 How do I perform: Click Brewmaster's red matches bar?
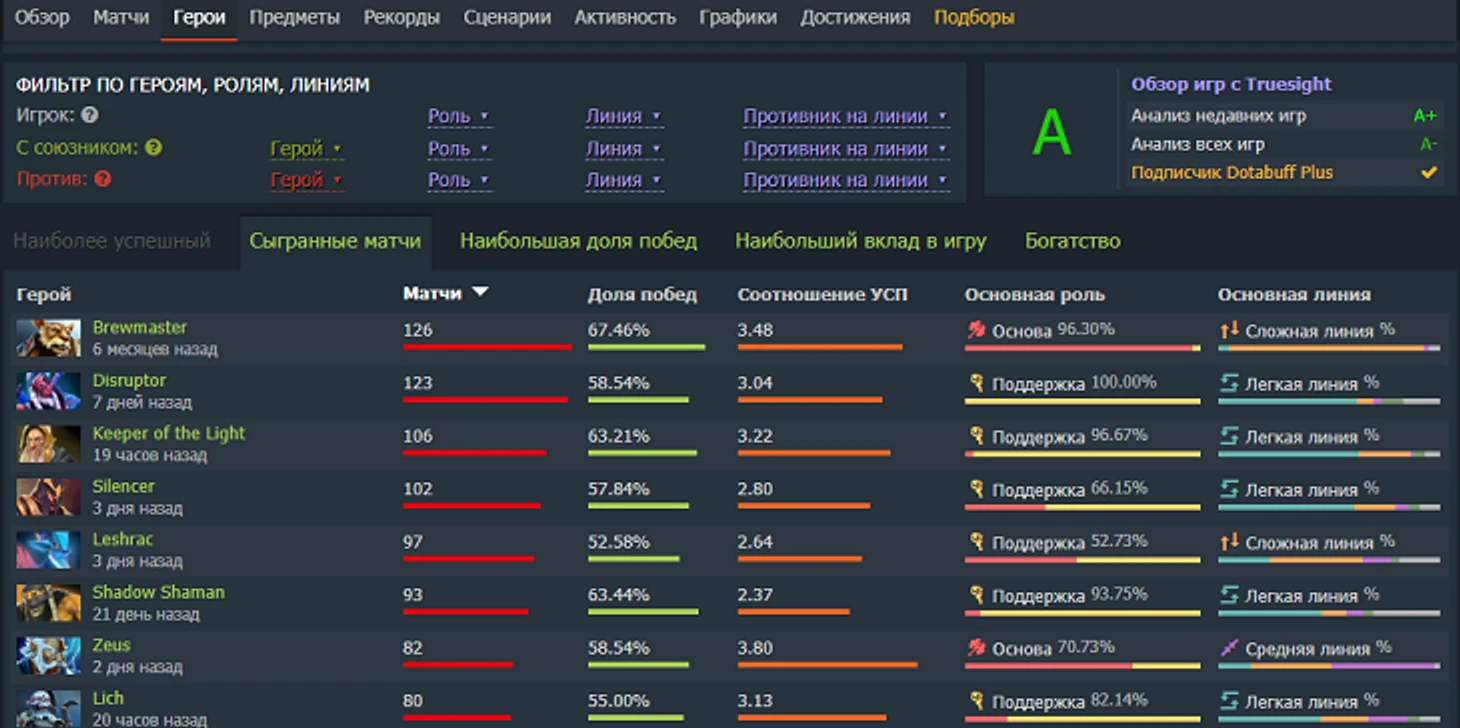[487, 347]
